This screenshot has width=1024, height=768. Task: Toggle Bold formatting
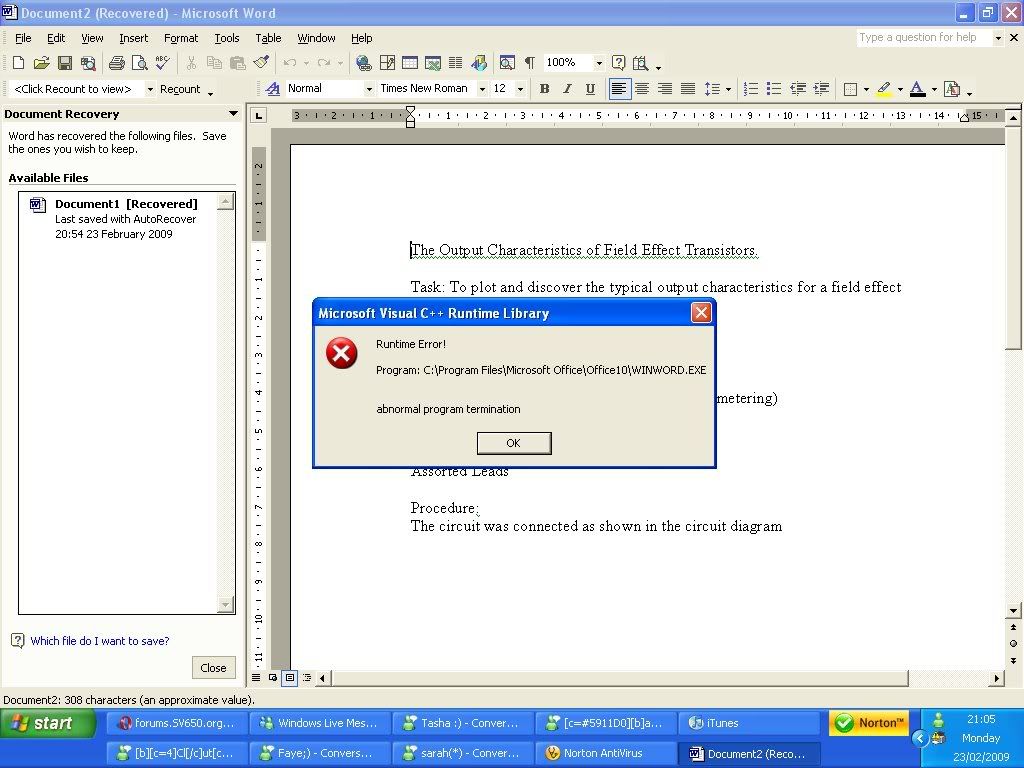tap(544, 89)
